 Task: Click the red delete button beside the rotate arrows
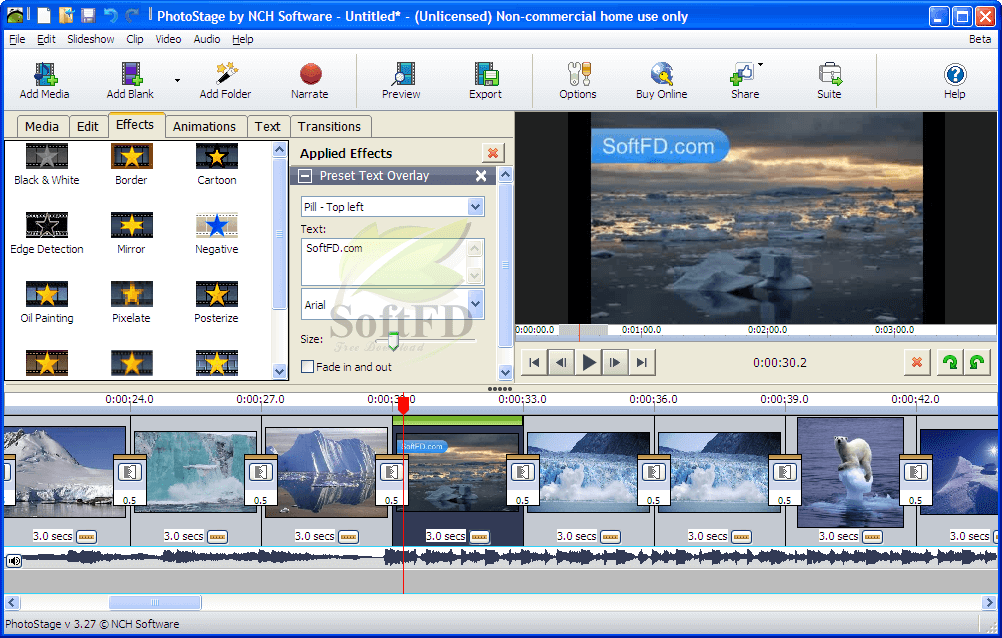point(917,362)
